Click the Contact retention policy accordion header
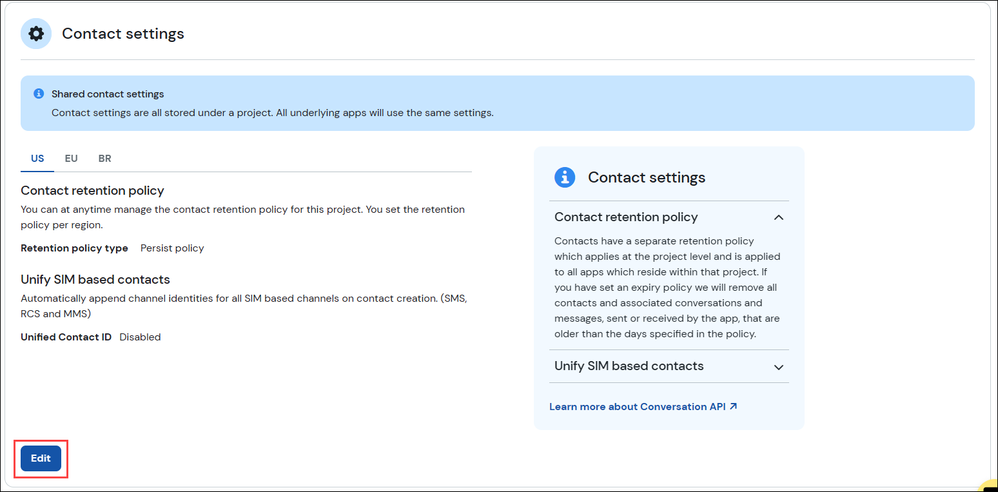Image resolution: width=998 pixels, height=492 pixels. tap(669, 217)
